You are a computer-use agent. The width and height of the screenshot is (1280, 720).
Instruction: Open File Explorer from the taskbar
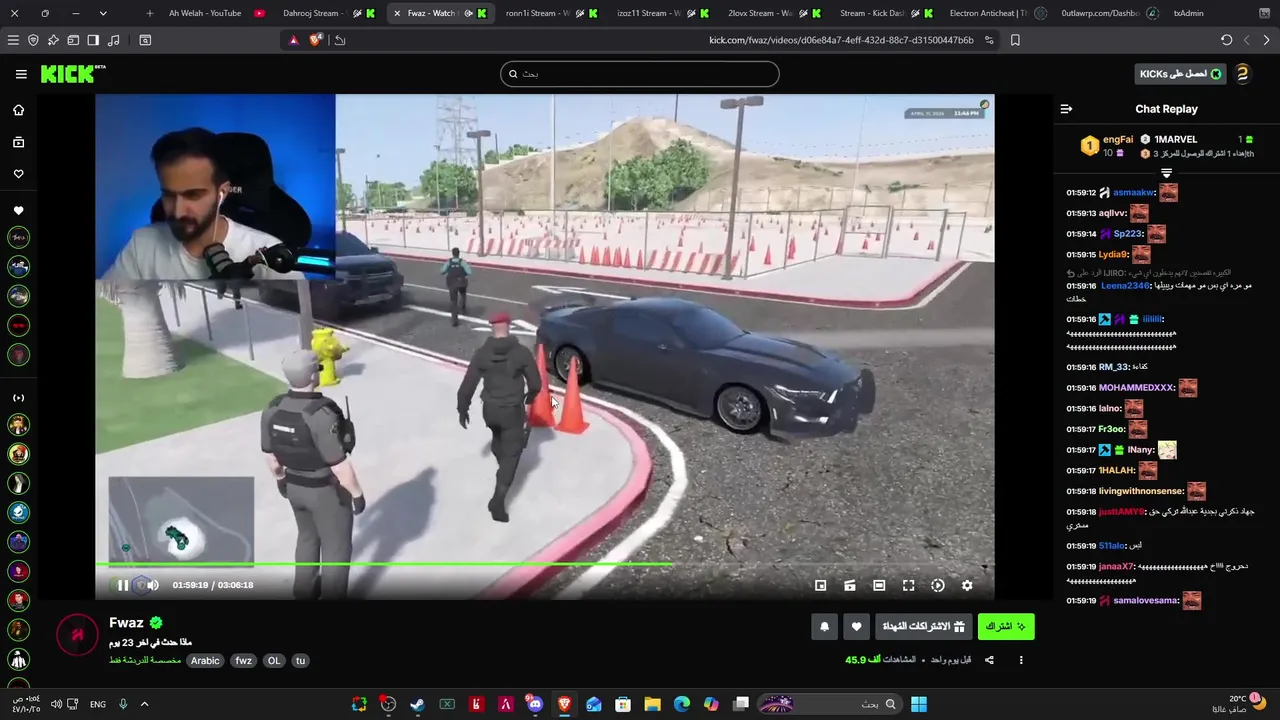point(652,704)
